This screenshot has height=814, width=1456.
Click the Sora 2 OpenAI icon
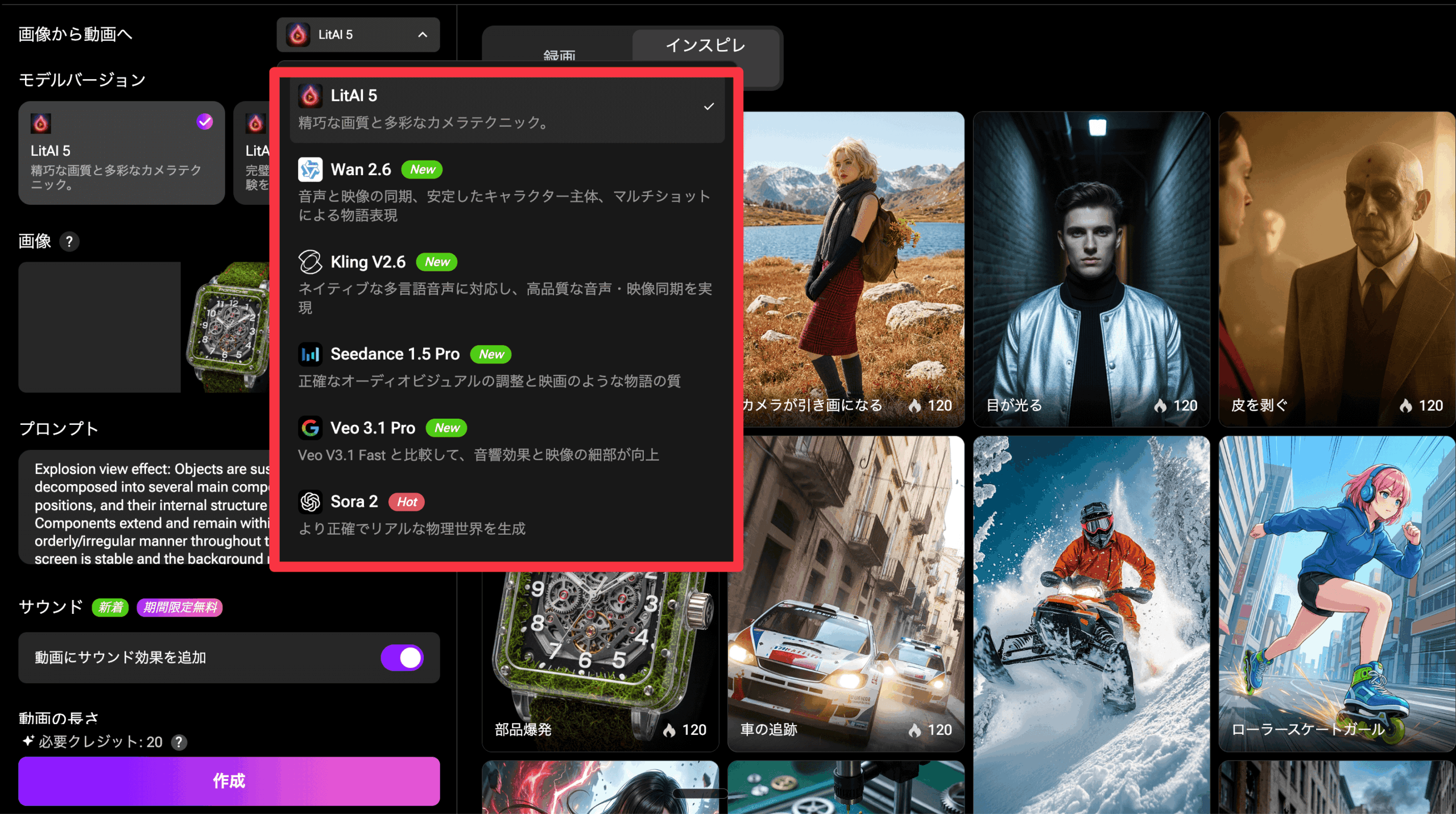310,502
